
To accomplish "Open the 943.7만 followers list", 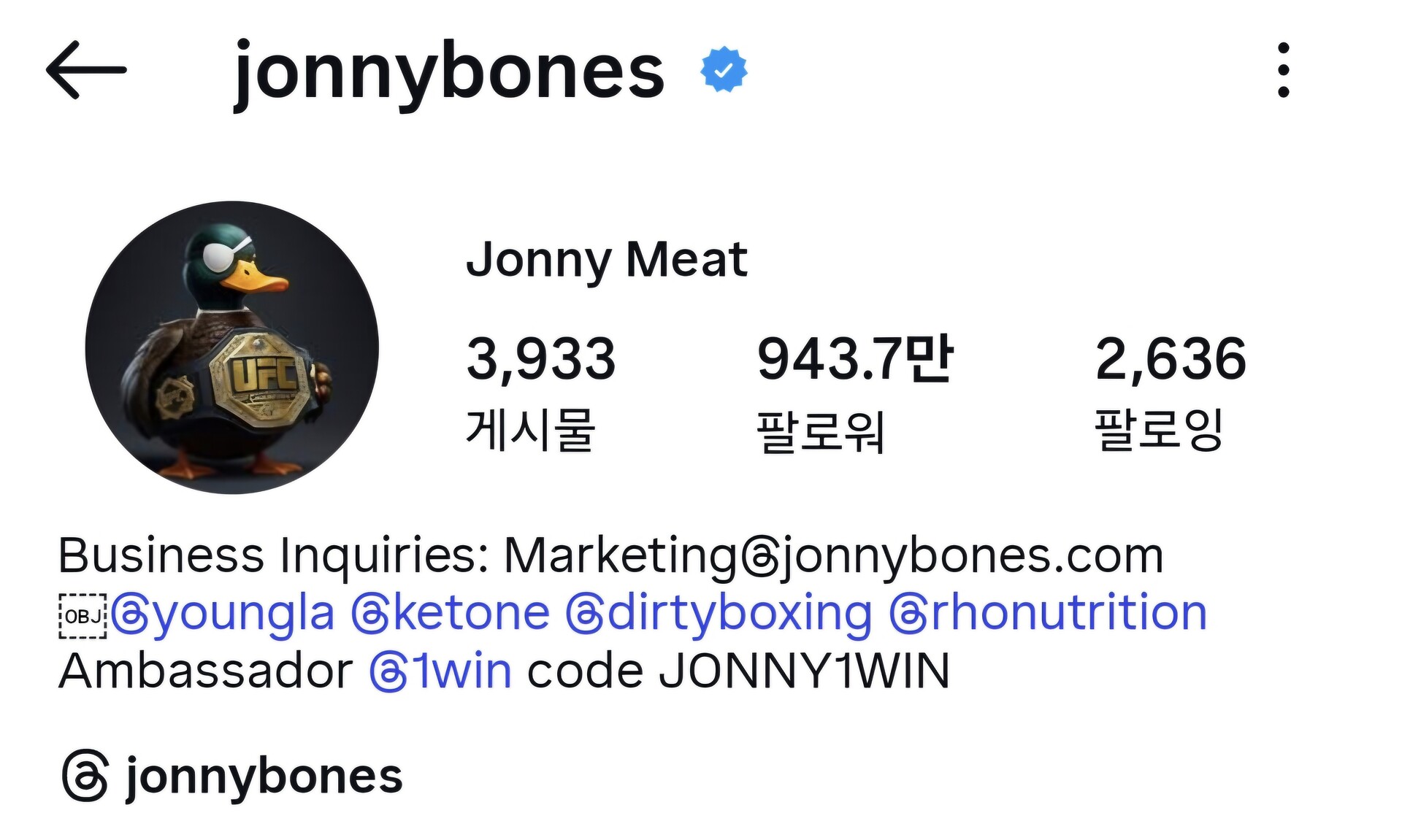I will tap(855, 358).
